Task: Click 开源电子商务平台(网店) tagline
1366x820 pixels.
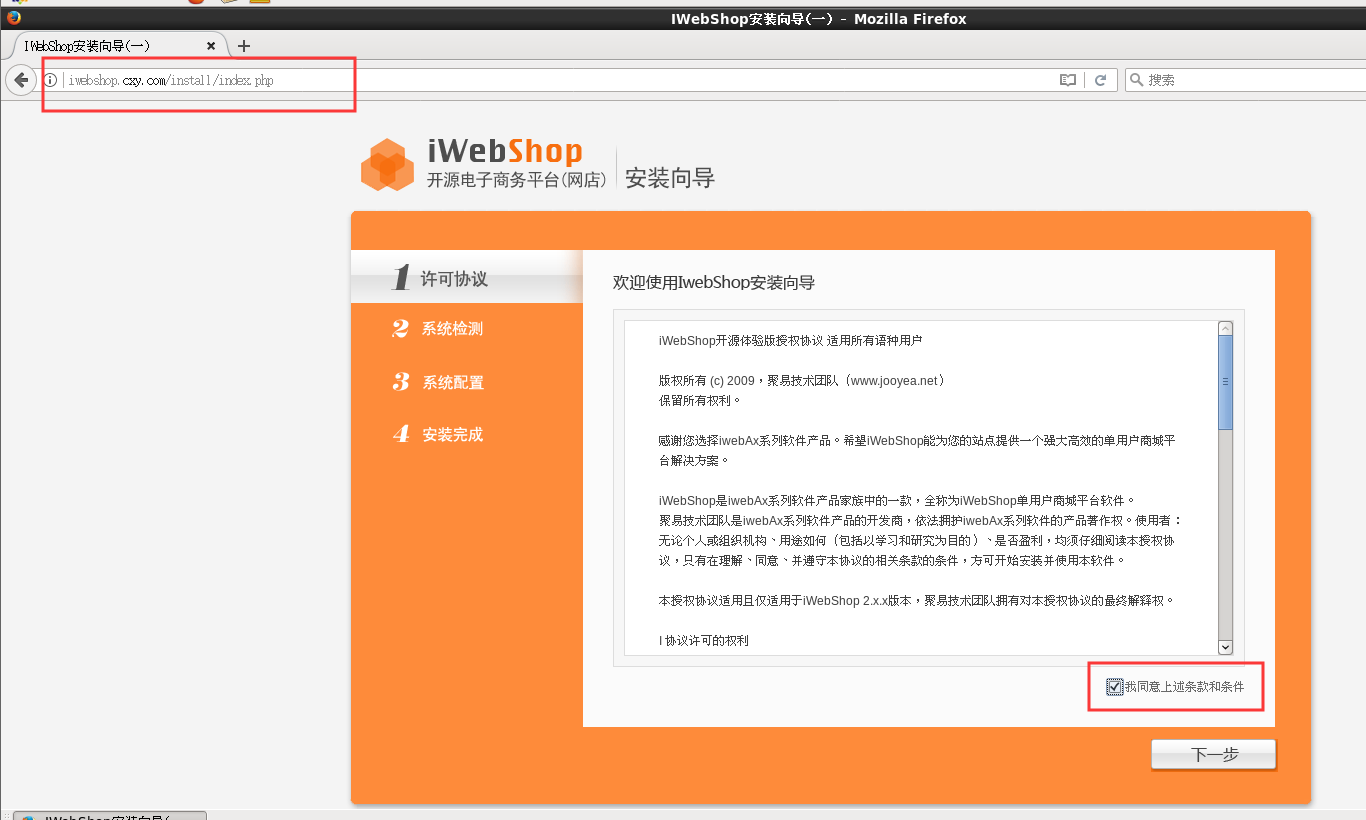Action: click(x=517, y=180)
